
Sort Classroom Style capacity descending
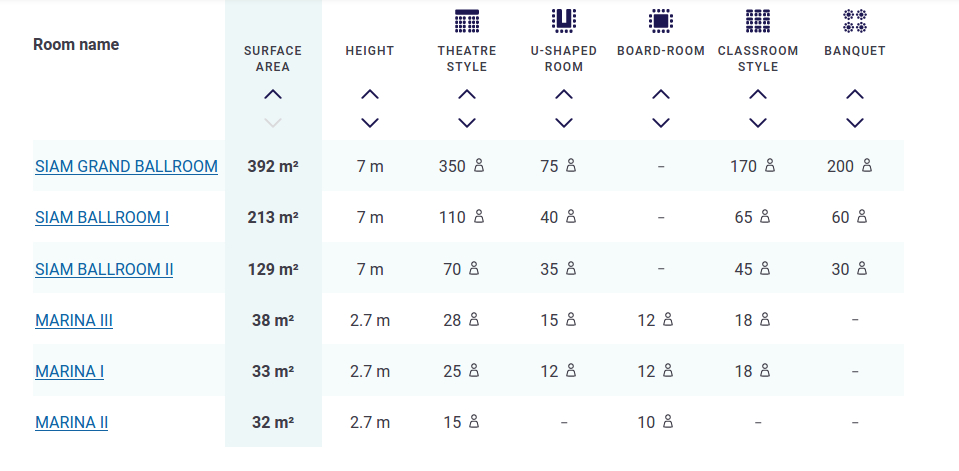[758, 122]
